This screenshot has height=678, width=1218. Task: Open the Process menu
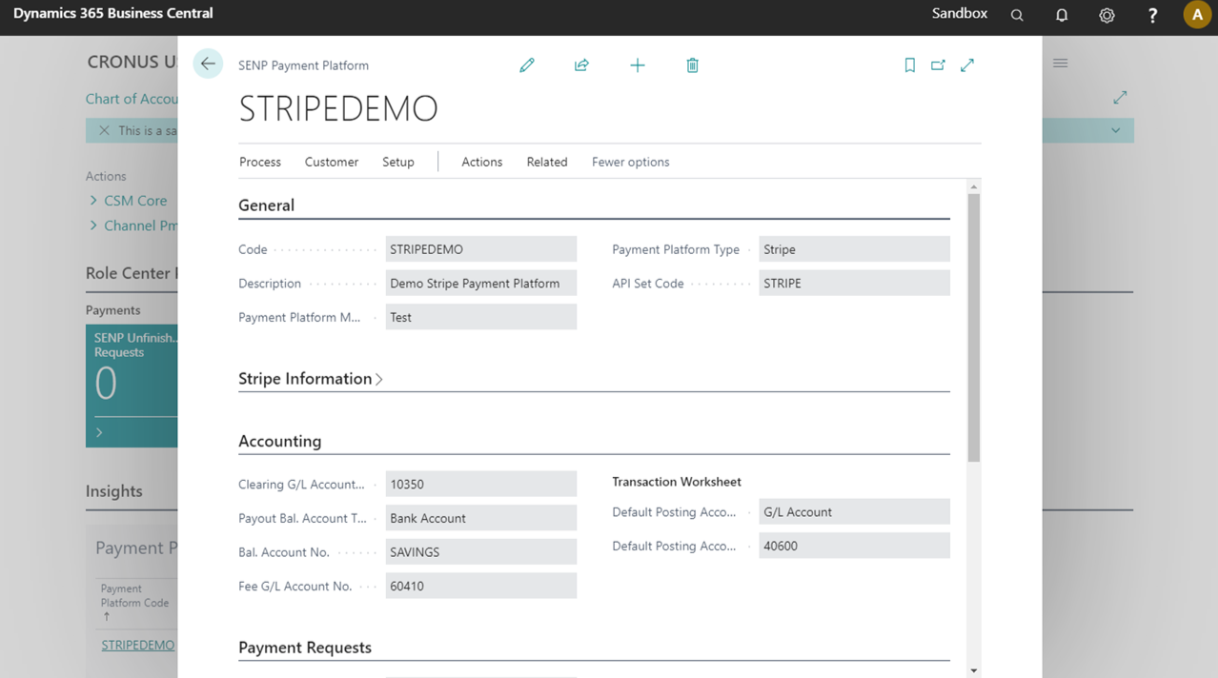(x=260, y=162)
